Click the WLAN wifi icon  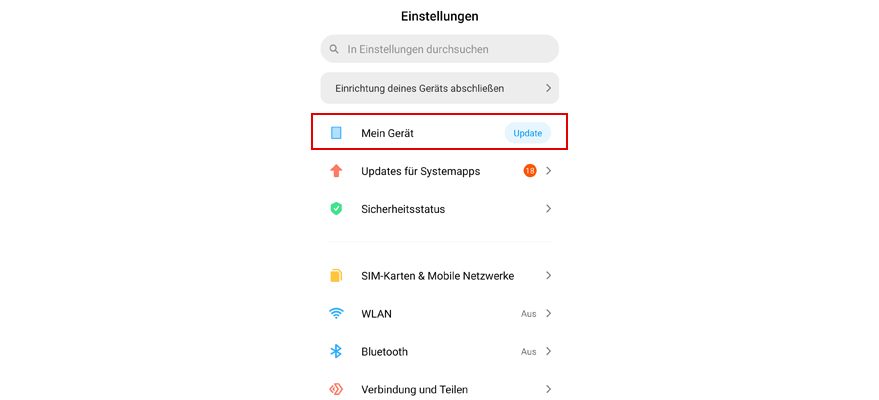337,314
